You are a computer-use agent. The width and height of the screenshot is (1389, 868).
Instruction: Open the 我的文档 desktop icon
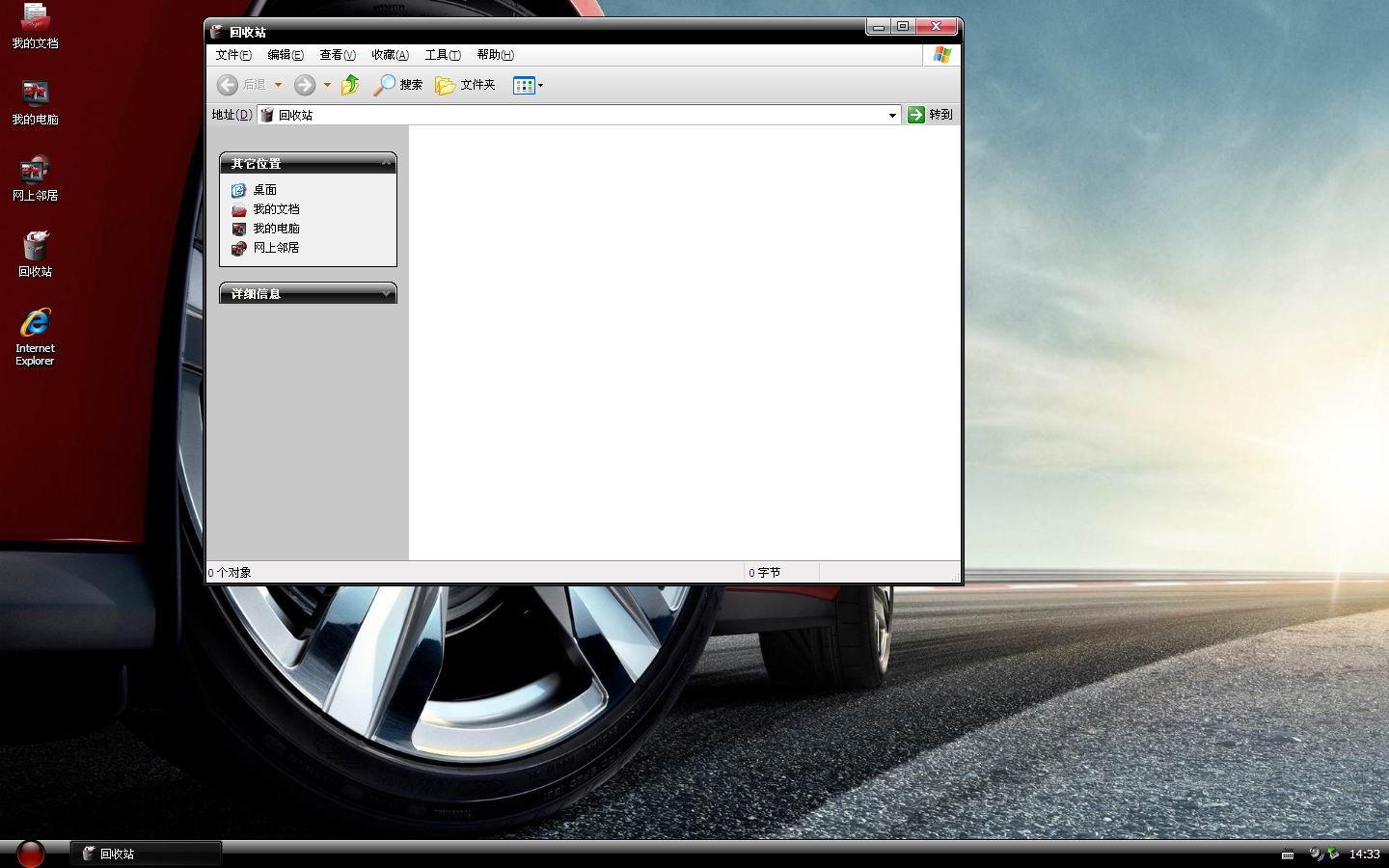pyautogui.click(x=35, y=26)
